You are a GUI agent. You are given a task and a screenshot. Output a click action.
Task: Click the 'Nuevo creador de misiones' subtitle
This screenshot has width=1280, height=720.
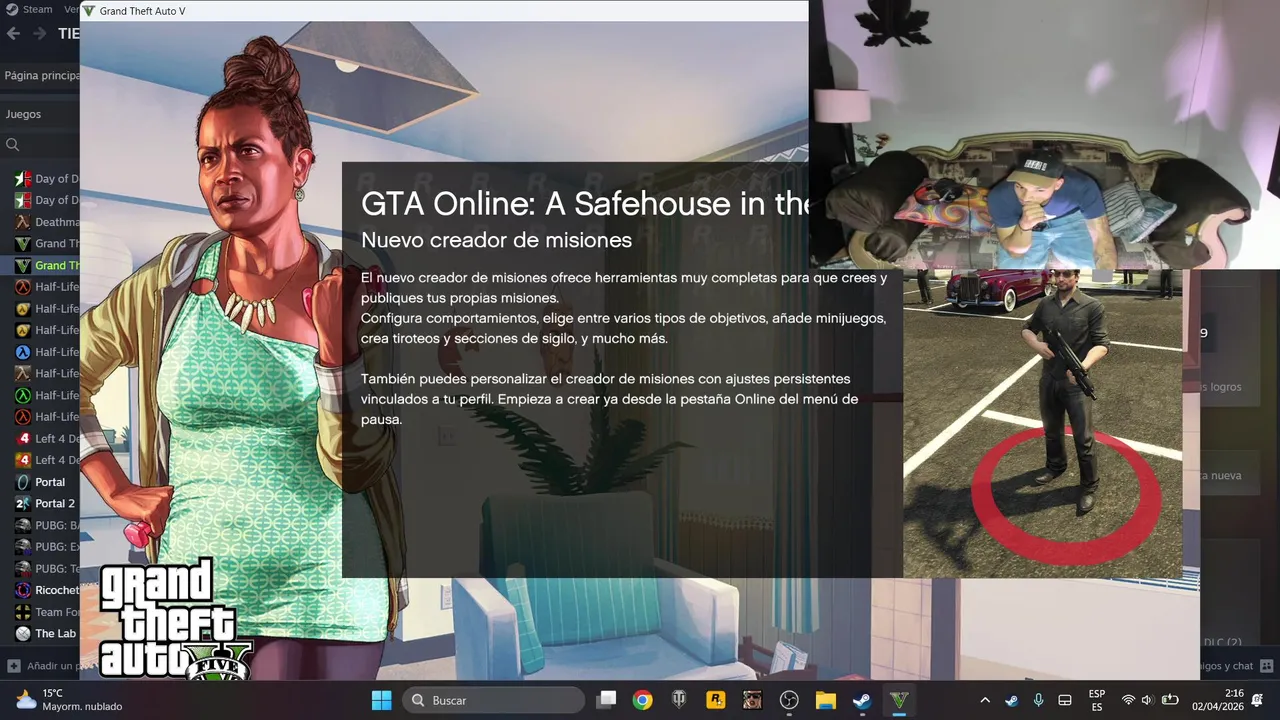tap(496, 240)
